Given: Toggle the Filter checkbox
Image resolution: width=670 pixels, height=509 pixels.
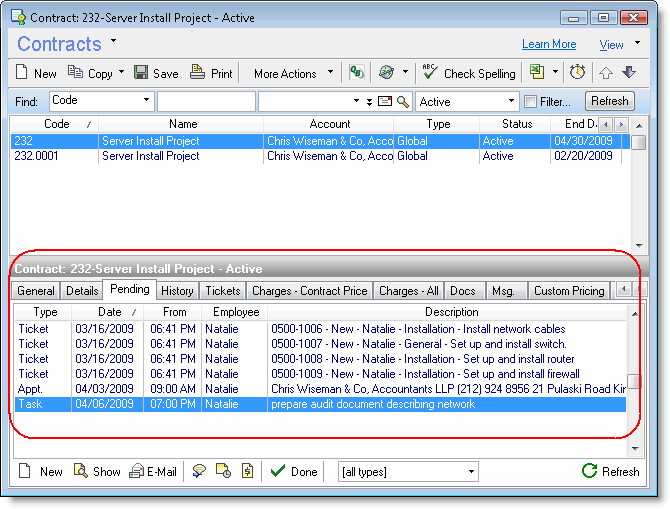Looking at the screenshot, I should click(x=531, y=102).
